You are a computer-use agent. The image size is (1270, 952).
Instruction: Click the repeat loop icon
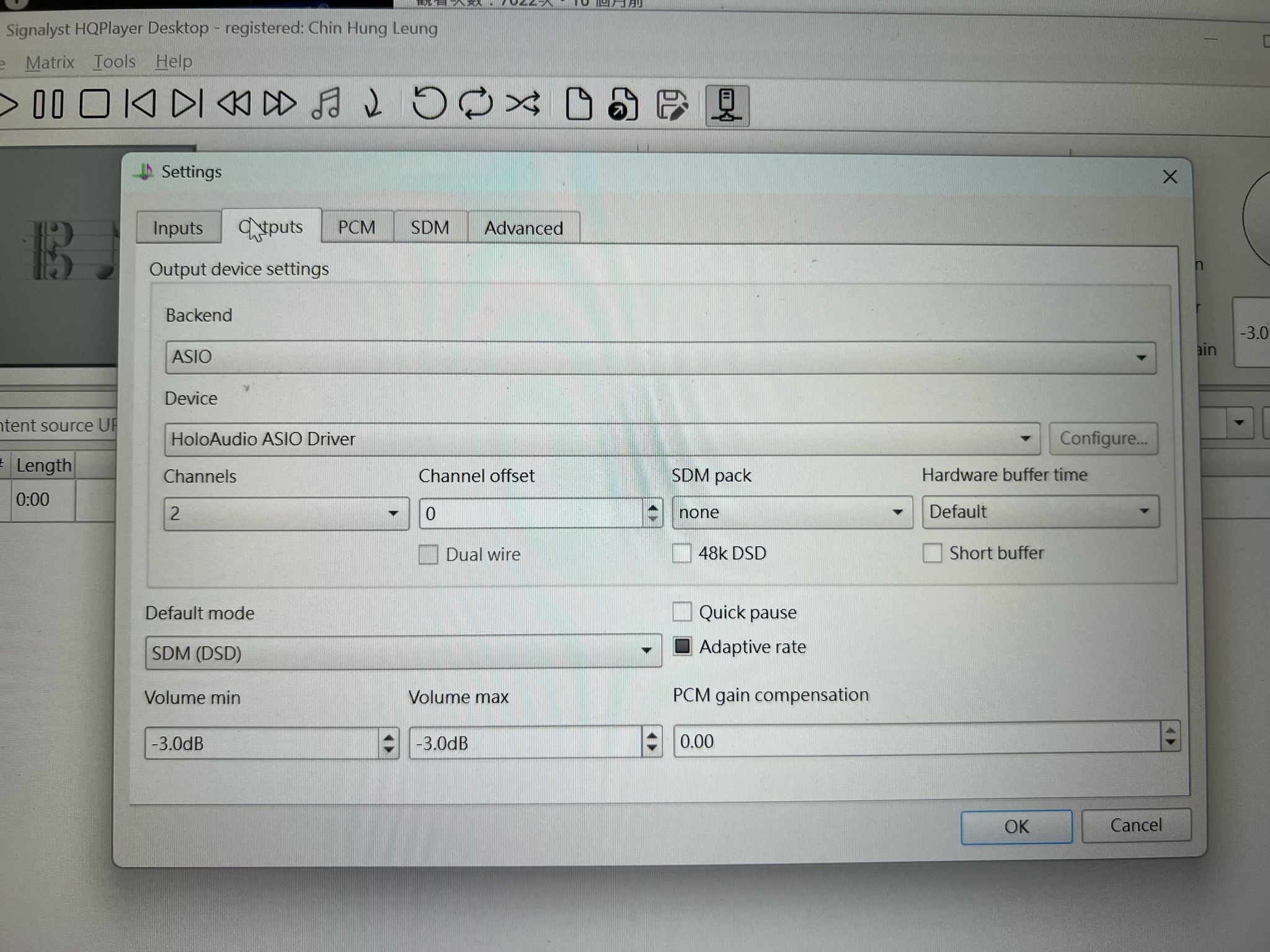pyautogui.click(x=476, y=104)
